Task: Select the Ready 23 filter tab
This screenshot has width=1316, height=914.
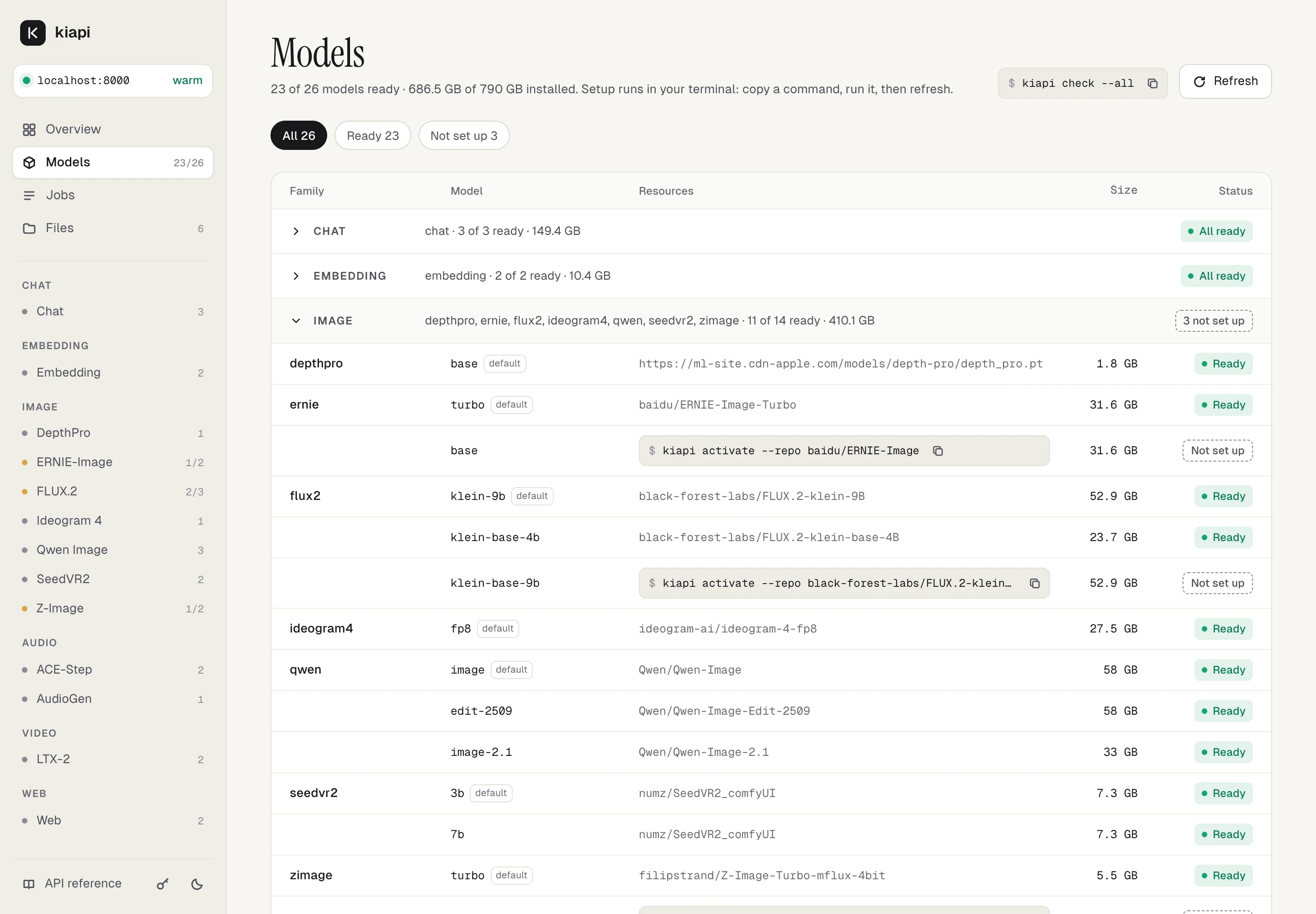Action: click(x=373, y=136)
